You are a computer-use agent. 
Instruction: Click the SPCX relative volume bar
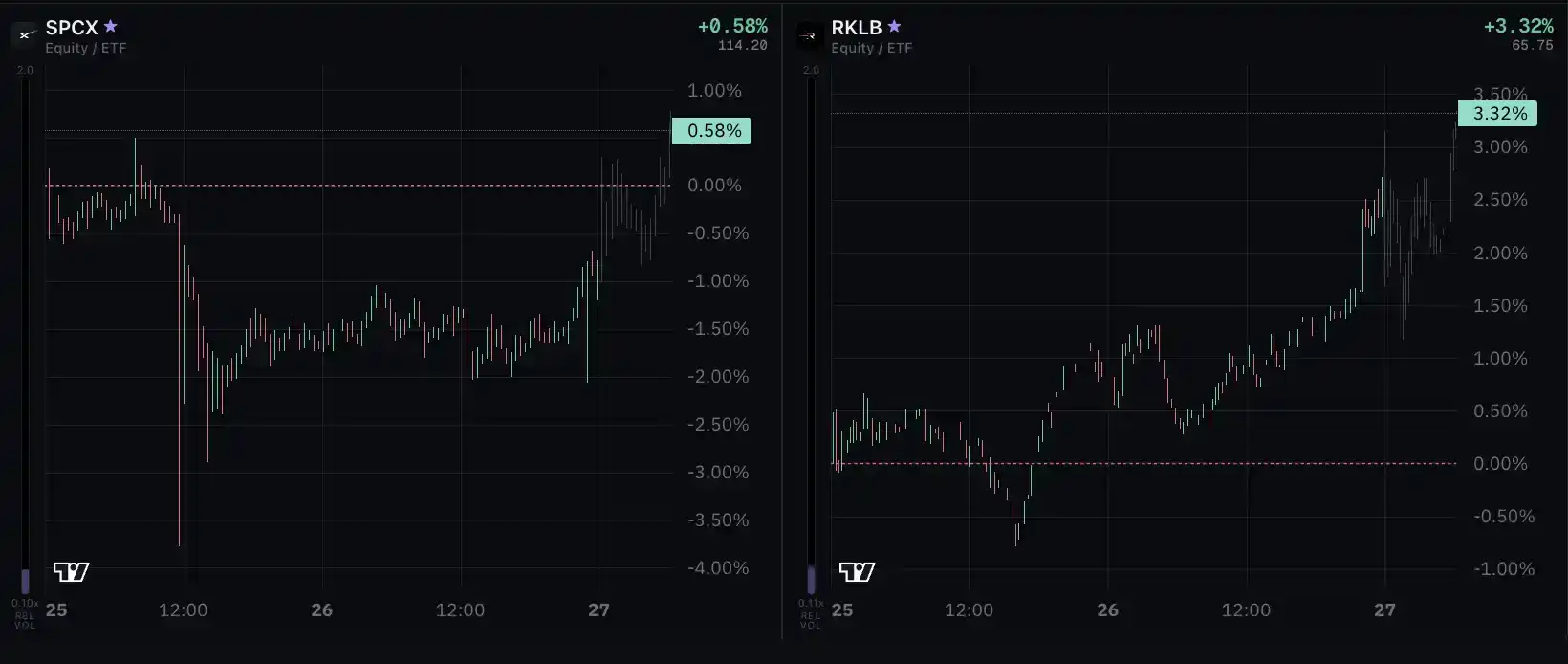26,335
